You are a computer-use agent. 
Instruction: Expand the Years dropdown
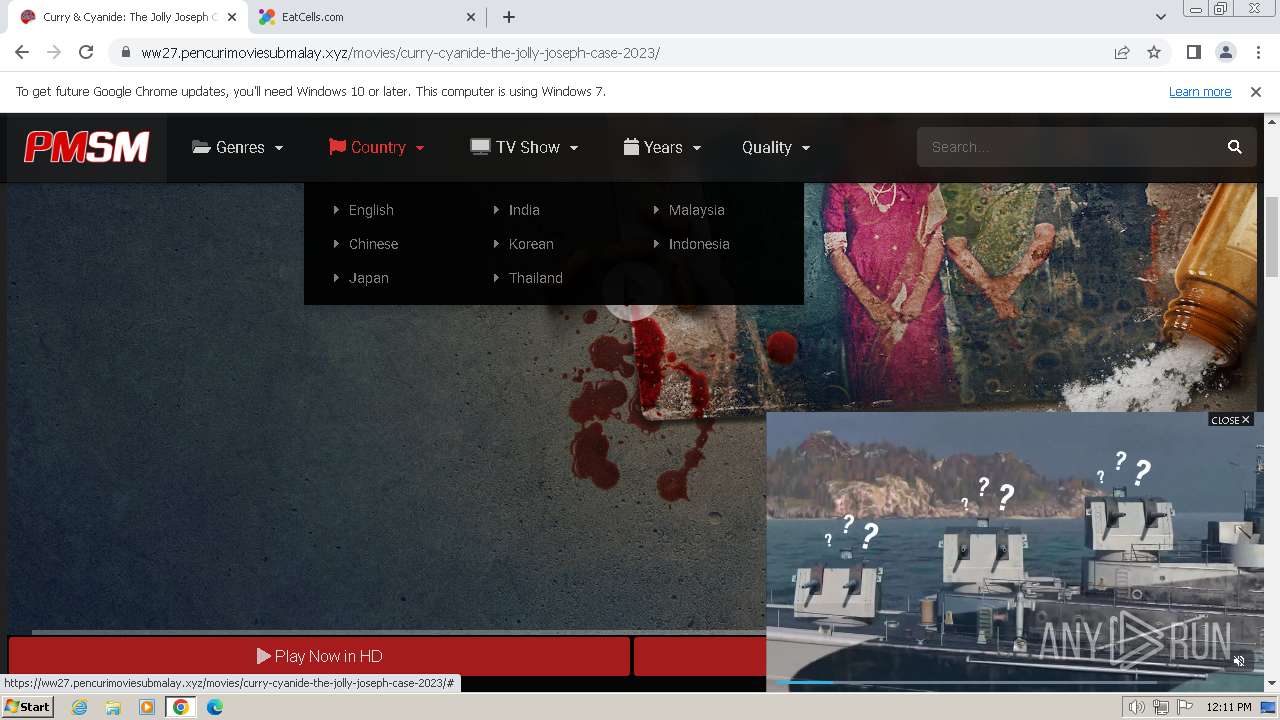point(662,147)
